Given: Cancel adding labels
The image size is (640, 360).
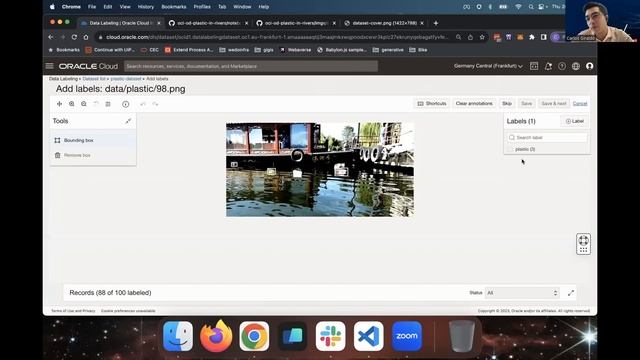Looking at the screenshot, I should [x=580, y=104].
